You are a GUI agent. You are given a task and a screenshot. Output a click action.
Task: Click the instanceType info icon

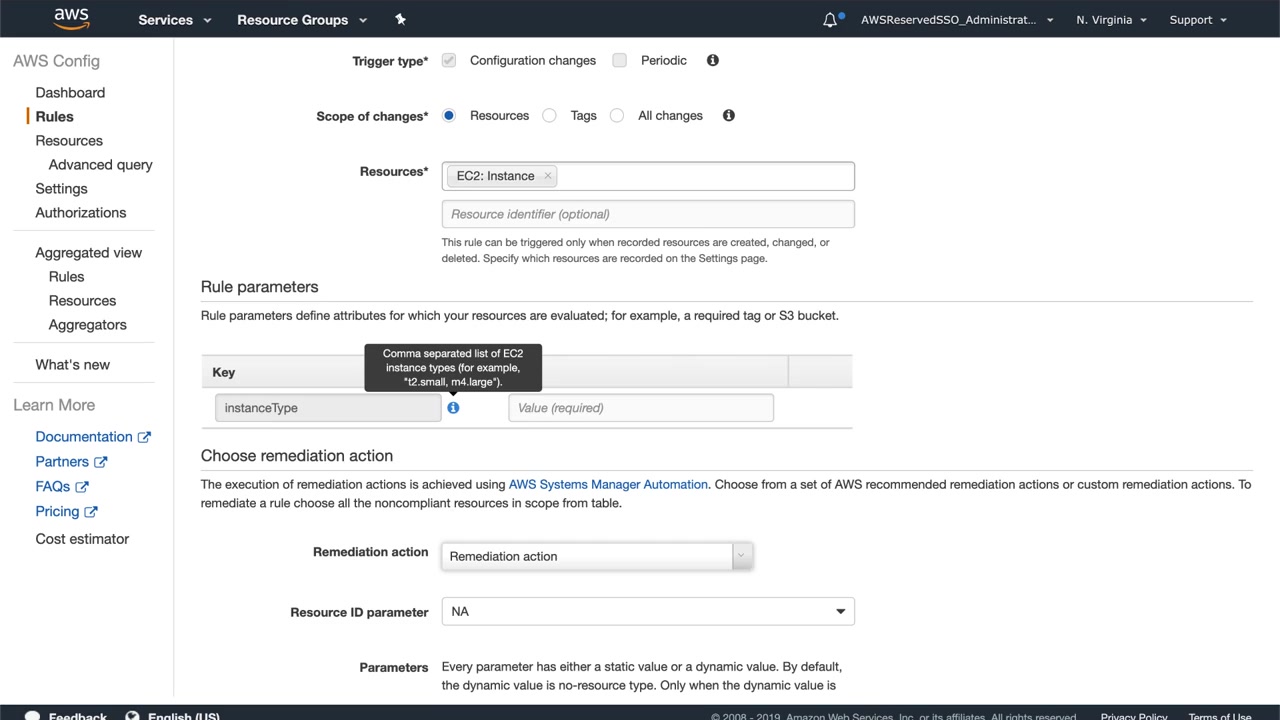(x=453, y=408)
